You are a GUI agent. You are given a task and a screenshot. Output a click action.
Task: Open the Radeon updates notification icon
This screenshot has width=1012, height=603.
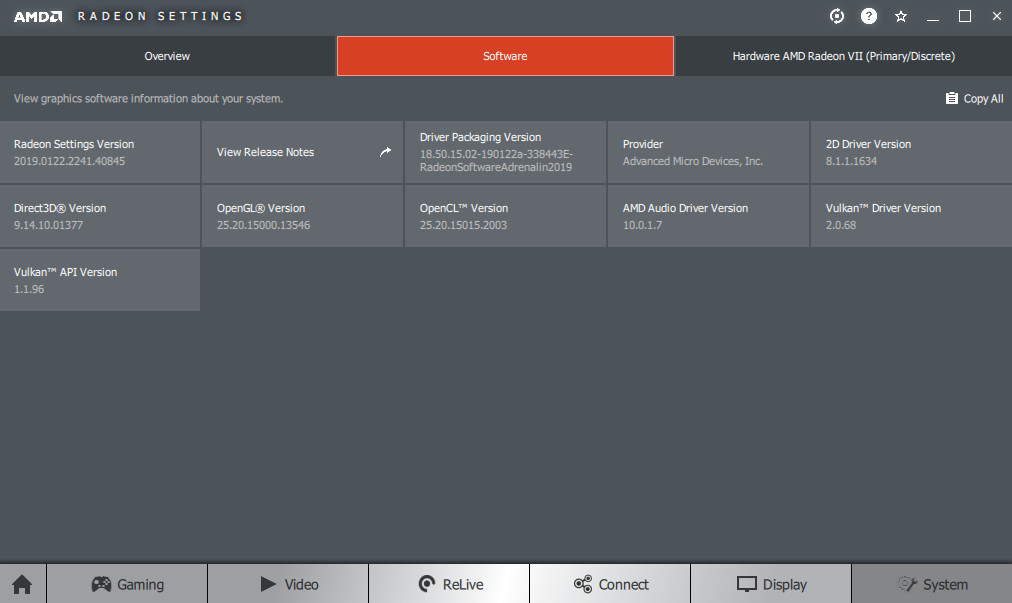[837, 16]
